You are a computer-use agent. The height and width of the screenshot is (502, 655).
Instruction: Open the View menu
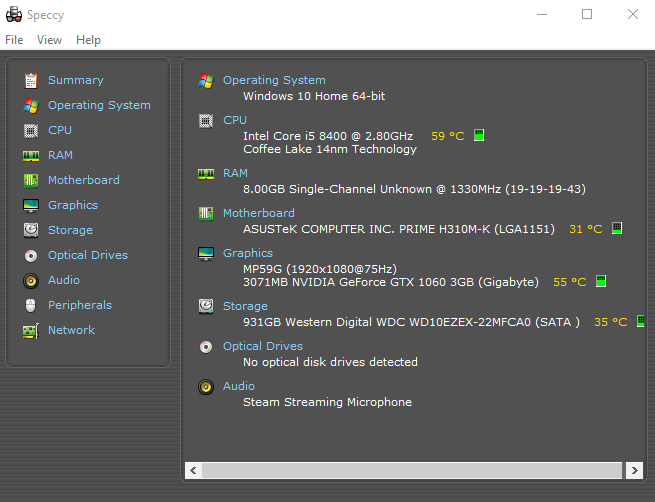pos(49,40)
